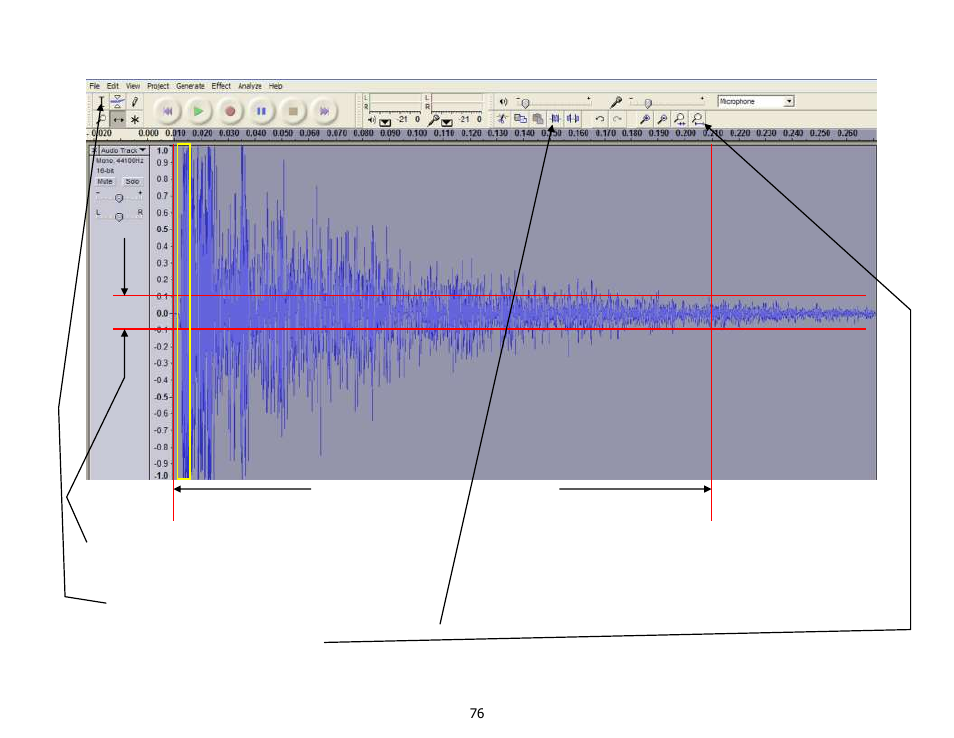This screenshot has width=954, height=738.
Task: Click Trim outside selection icon
Action: (x=555, y=119)
